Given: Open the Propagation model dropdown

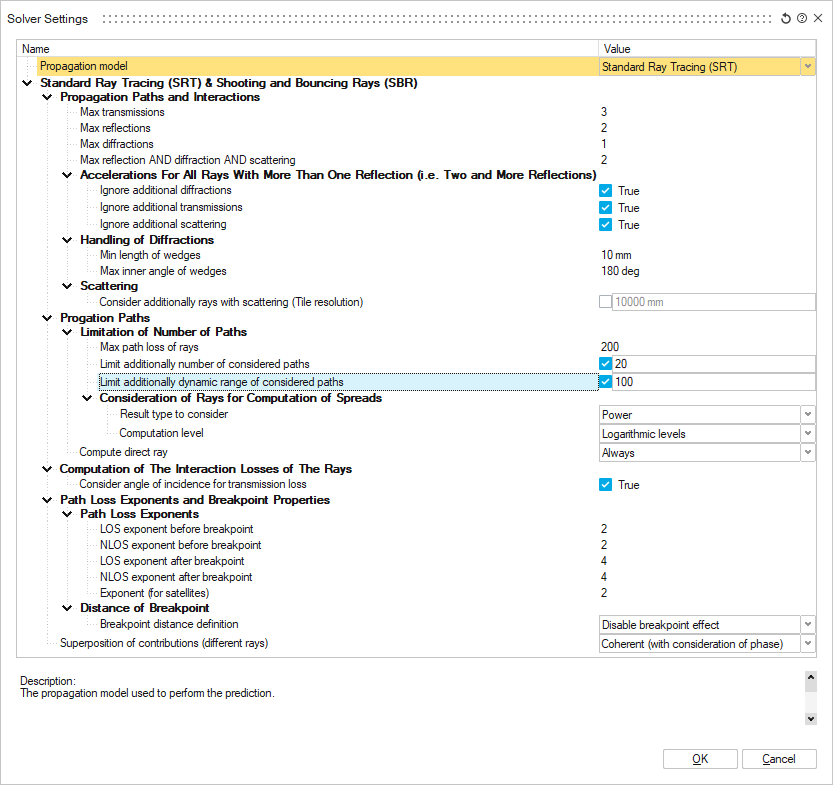Looking at the screenshot, I should coord(807,67).
